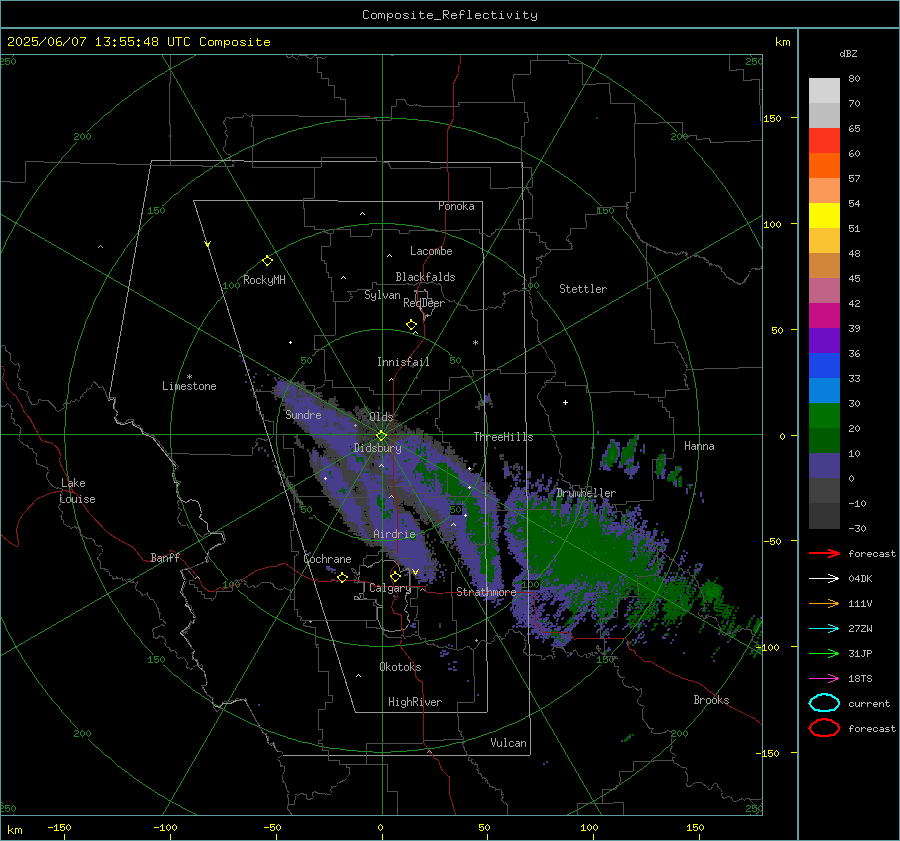
Task: Click the Airdrie map label
Action: 394,534
